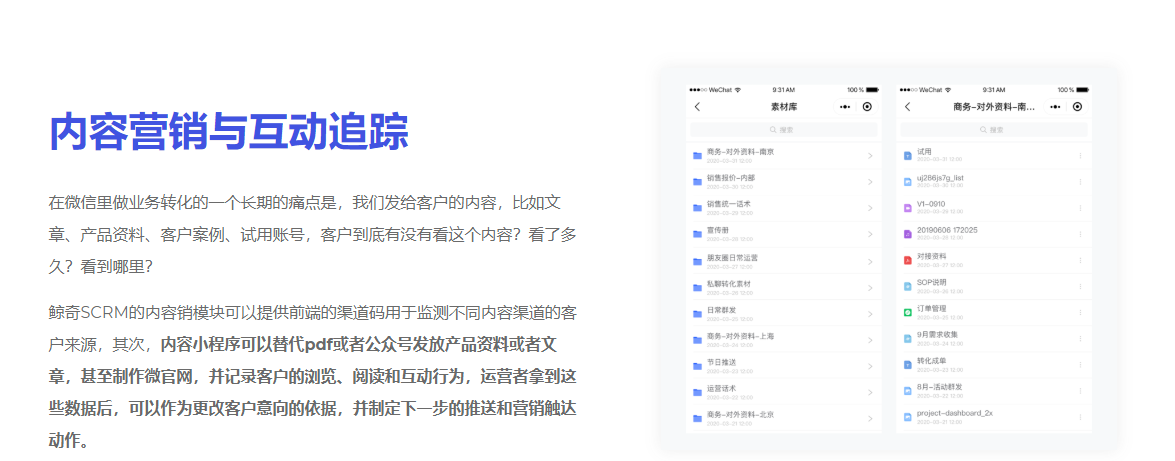Click the file icon for 20190606 172025
This screenshot has height=461, width=1175.
(907, 234)
